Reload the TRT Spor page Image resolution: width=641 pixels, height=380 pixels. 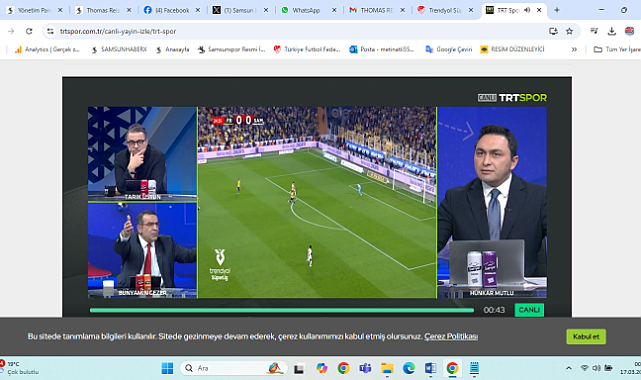tap(29, 31)
